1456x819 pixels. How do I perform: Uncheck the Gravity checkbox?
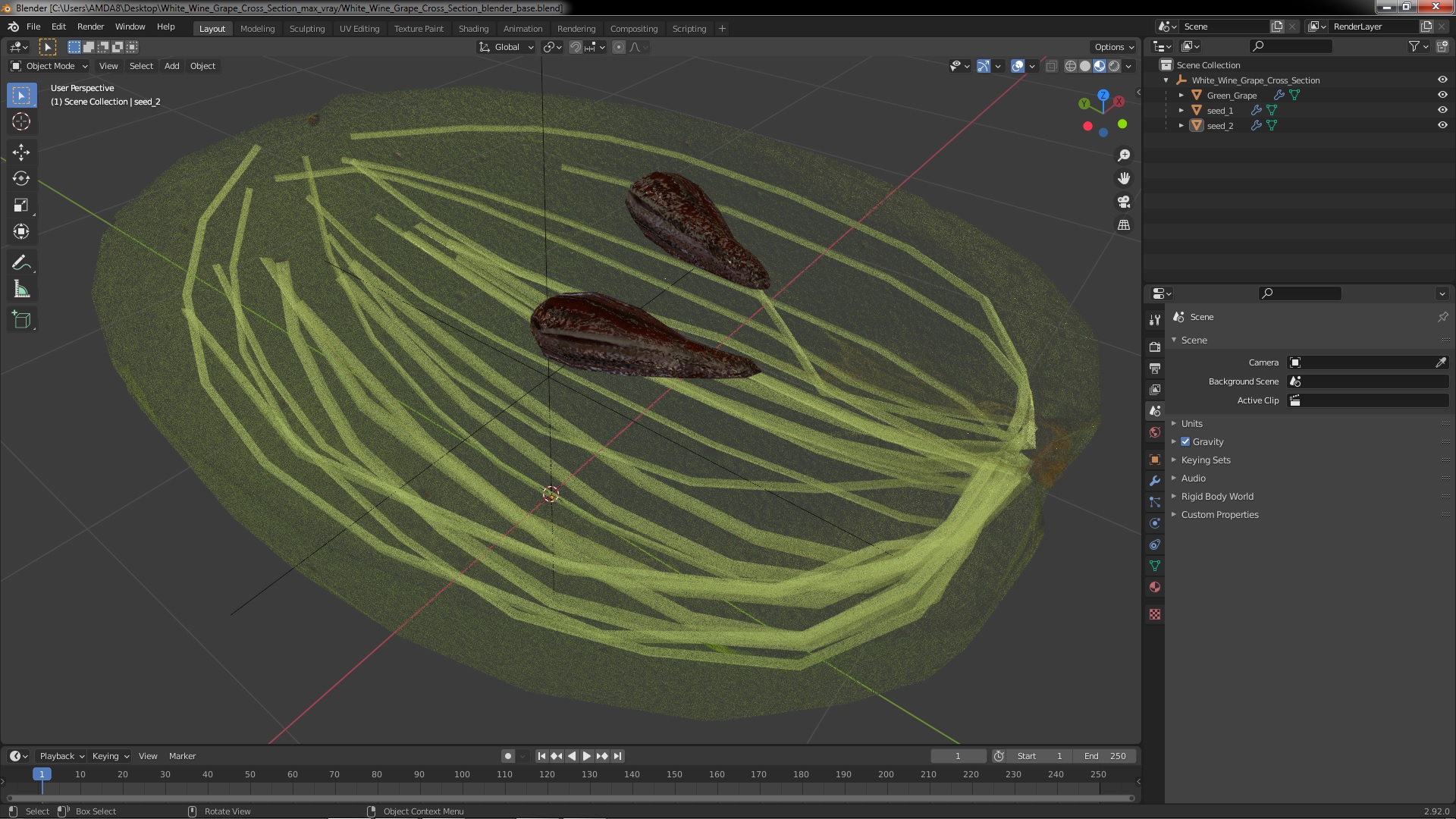click(1185, 441)
